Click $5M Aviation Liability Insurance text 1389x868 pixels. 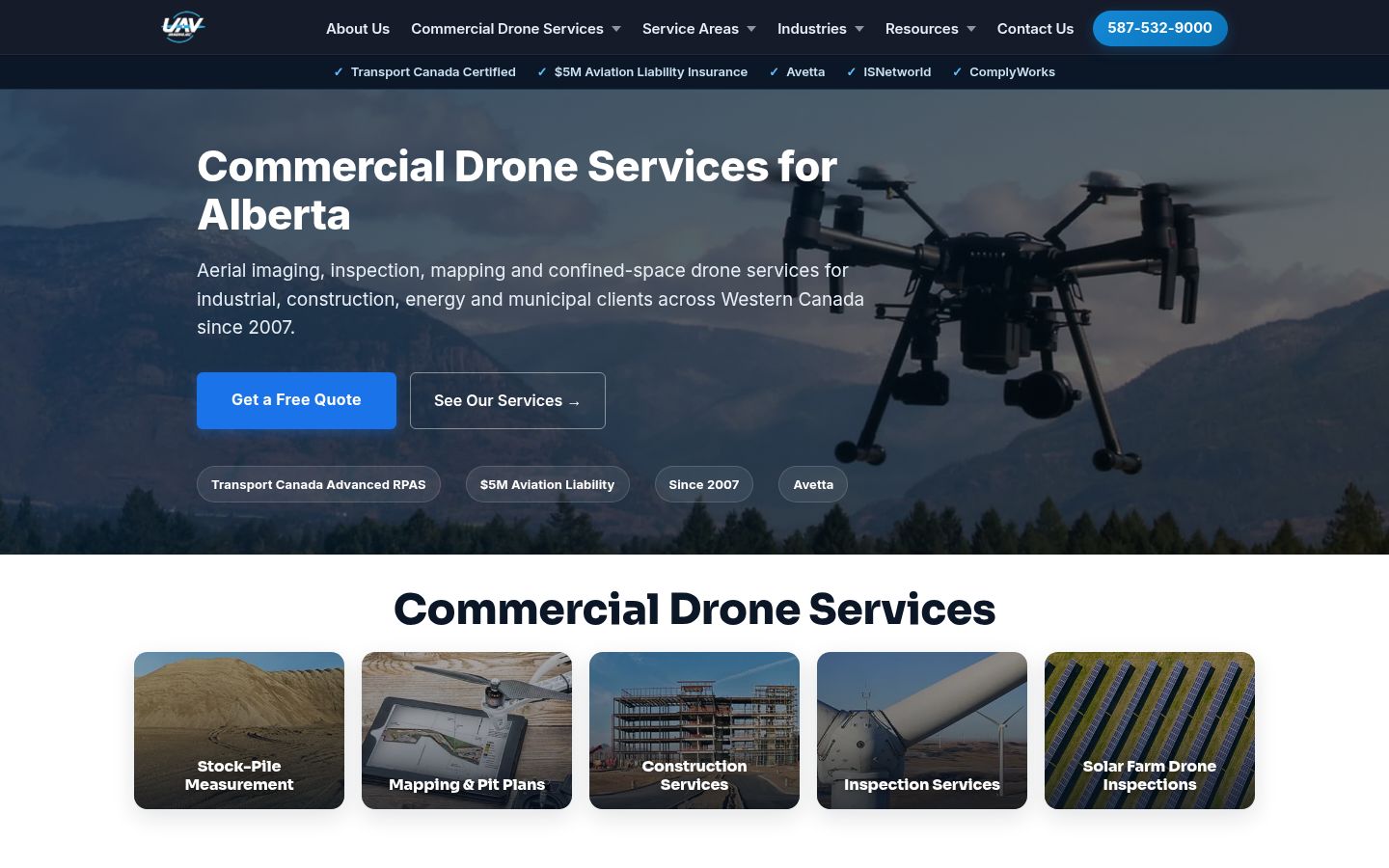[x=651, y=72]
